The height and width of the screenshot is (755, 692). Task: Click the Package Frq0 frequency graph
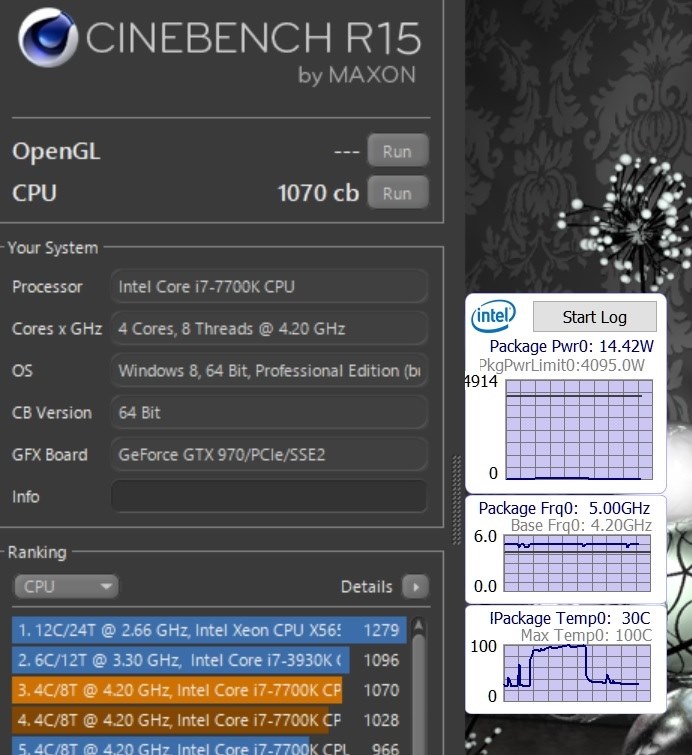click(x=577, y=563)
